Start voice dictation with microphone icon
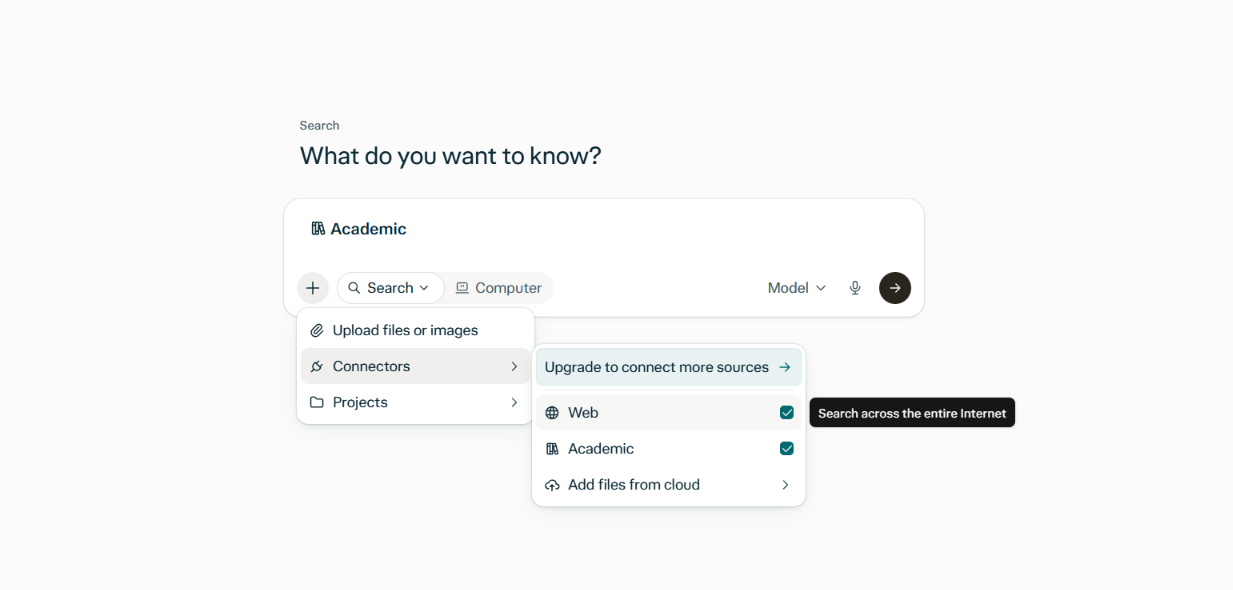Image resolution: width=1233 pixels, height=590 pixels. (x=855, y=288)
